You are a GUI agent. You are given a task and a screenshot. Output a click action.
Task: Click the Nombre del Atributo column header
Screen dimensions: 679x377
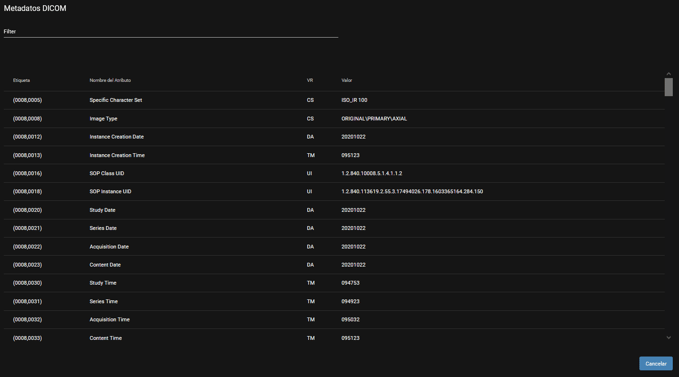pos(110,81)
